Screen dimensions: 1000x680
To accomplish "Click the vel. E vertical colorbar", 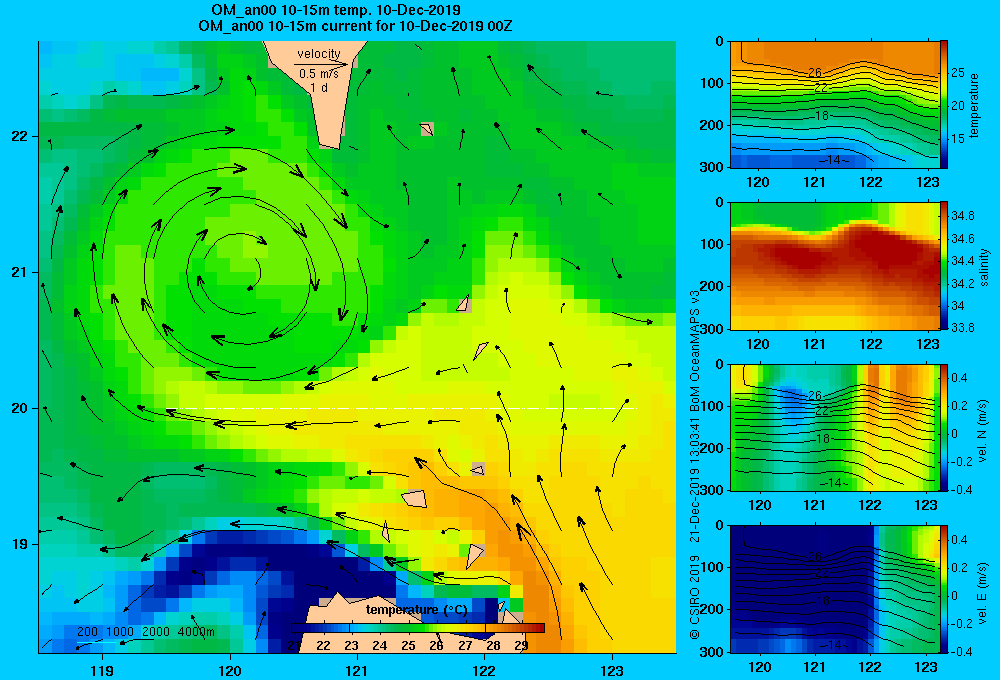I will click(x=944, y=589).
